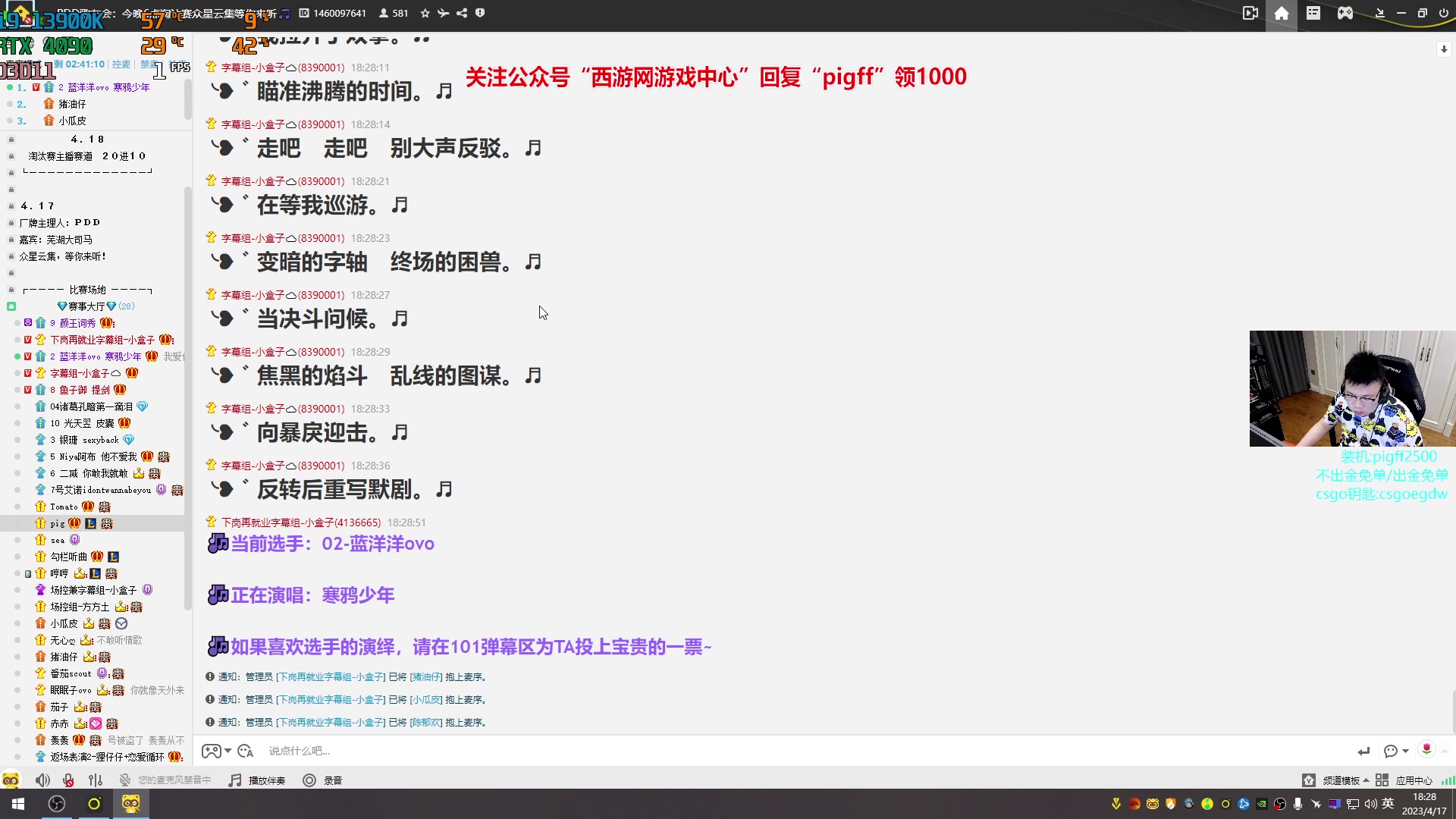Click the 录音 record button
Screen dimensions: 1456x819
point(322,780)
